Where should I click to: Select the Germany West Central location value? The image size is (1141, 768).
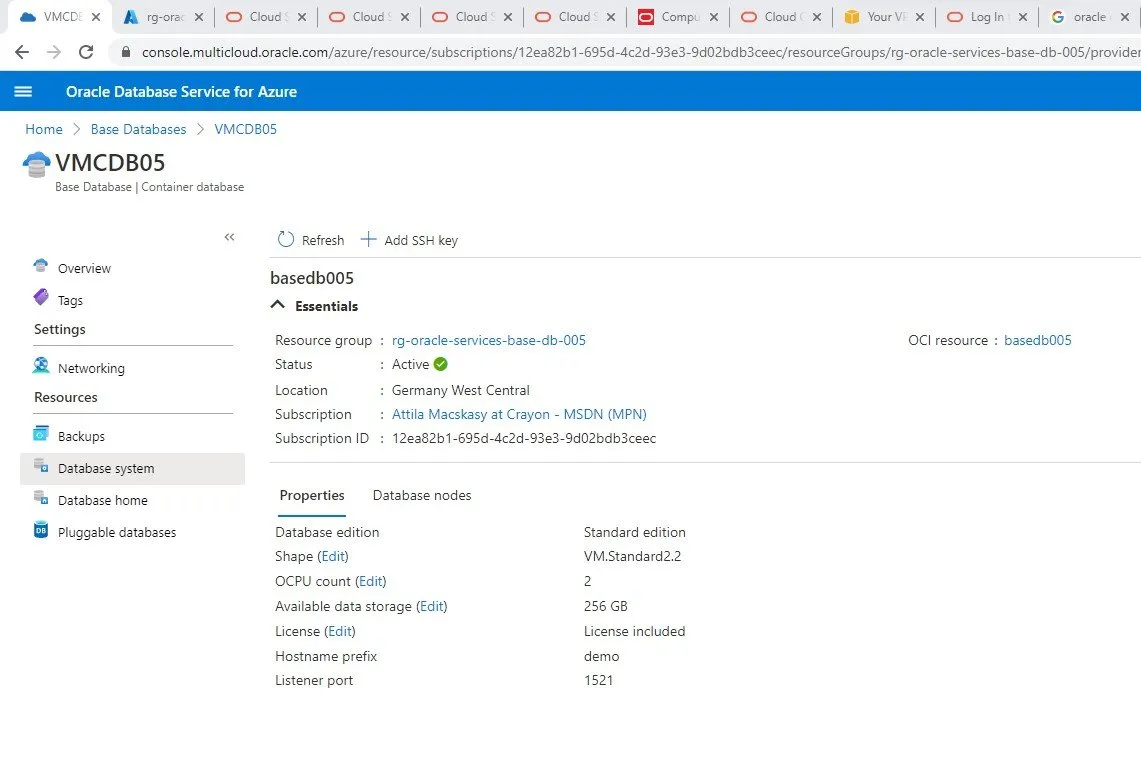pos(461,390)
